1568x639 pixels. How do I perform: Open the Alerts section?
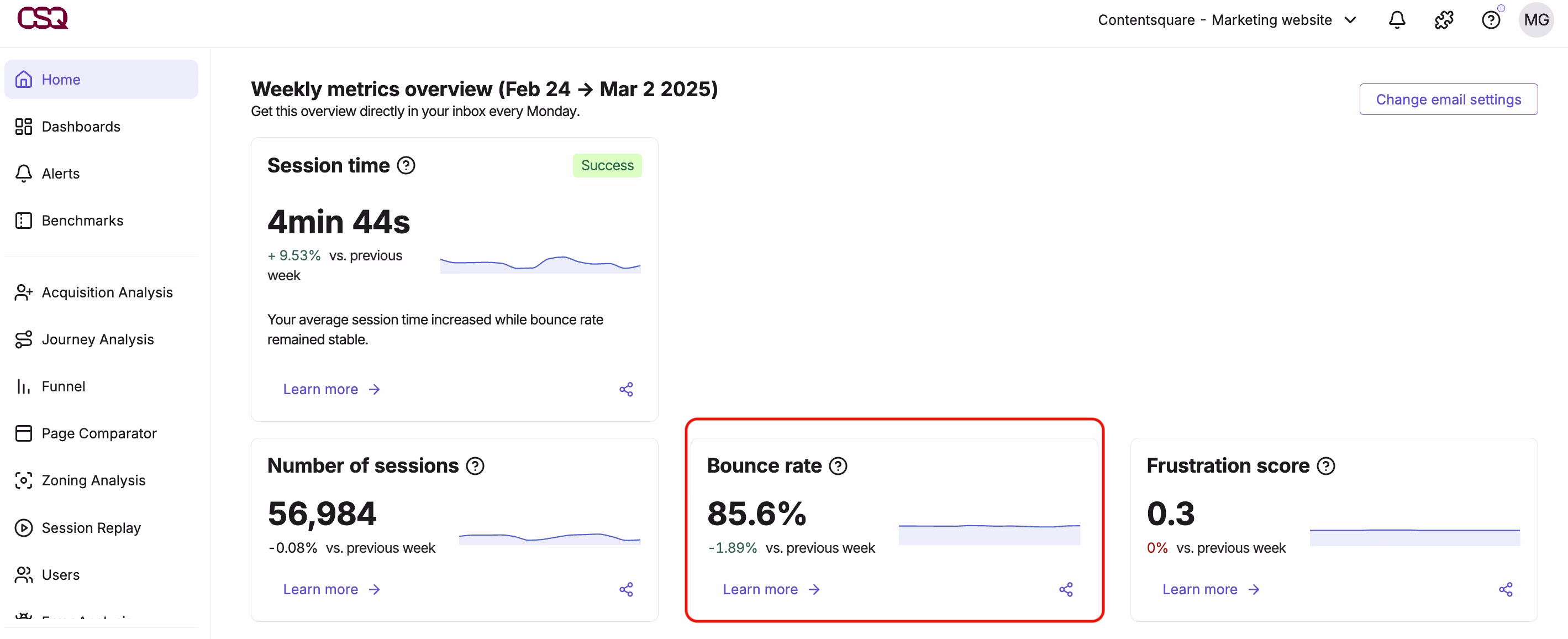[60, 173]
